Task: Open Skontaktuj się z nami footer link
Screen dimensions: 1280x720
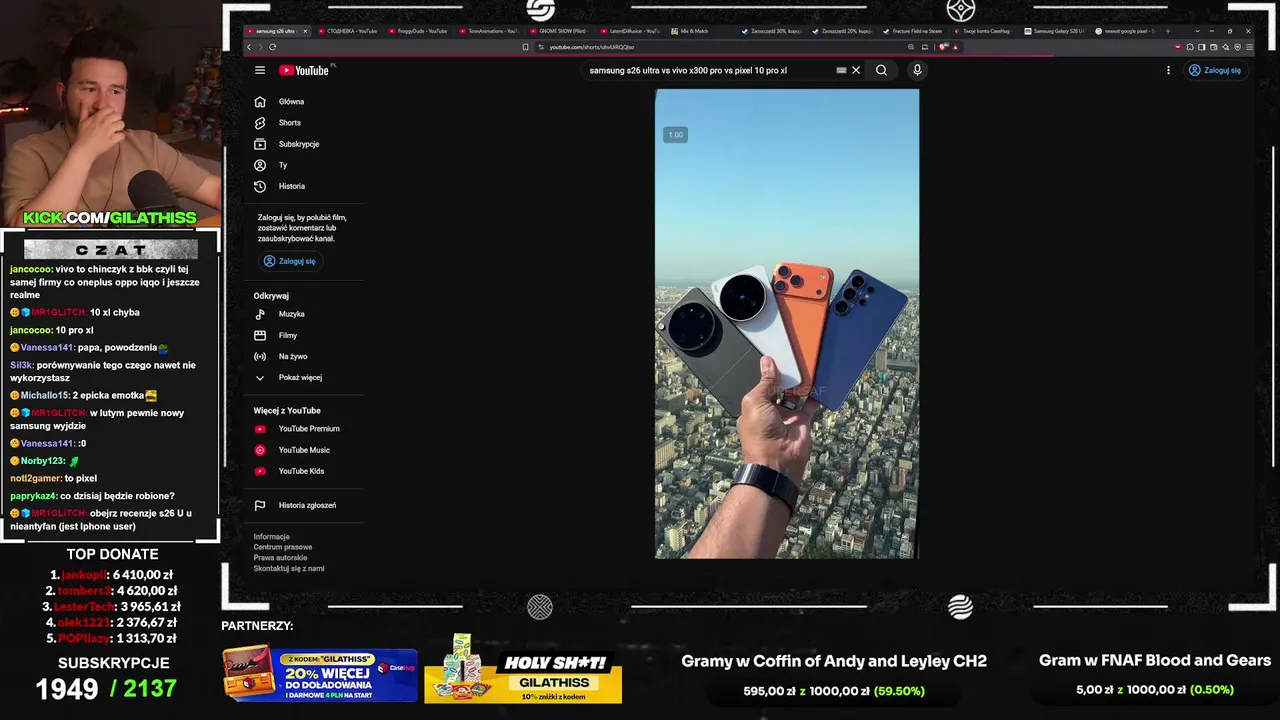Action: [x=289, y=569]
